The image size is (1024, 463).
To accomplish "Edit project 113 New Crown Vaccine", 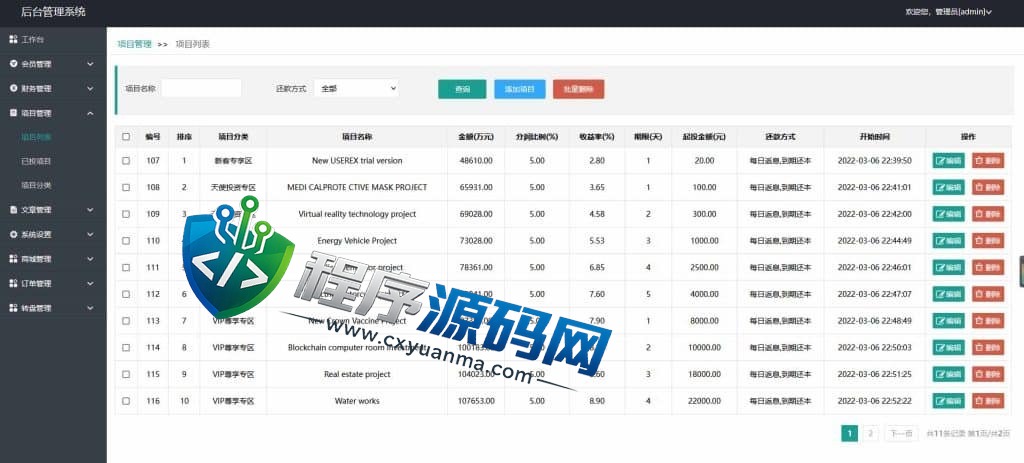I will click(x=948, y=321).
